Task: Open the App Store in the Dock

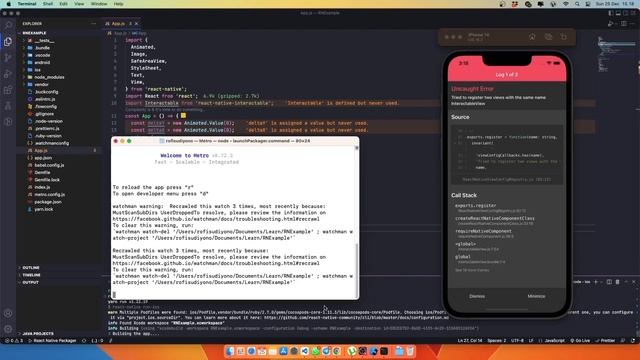Action: pos(283,351)
